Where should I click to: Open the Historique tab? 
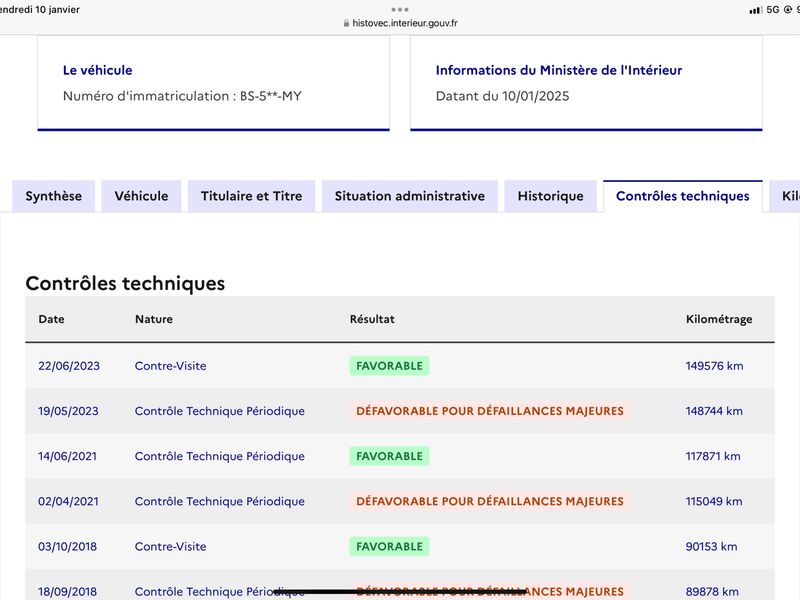[x=551, y=196]
